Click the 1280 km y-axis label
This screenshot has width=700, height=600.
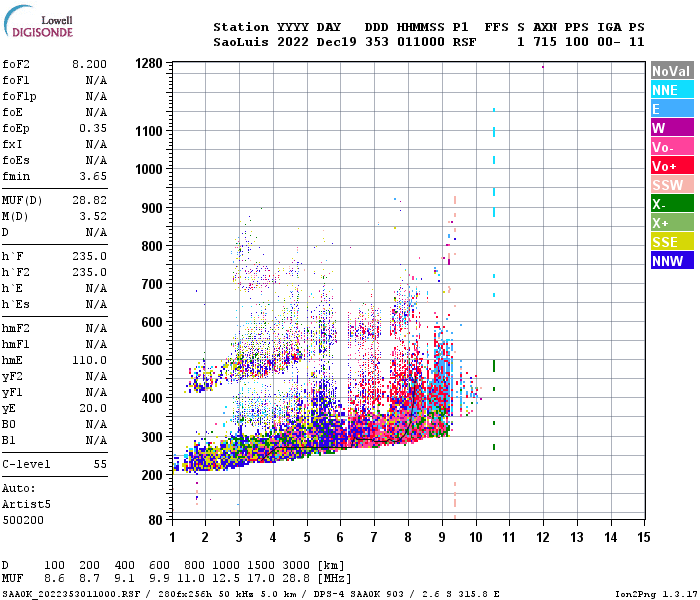tap(149, 63)
